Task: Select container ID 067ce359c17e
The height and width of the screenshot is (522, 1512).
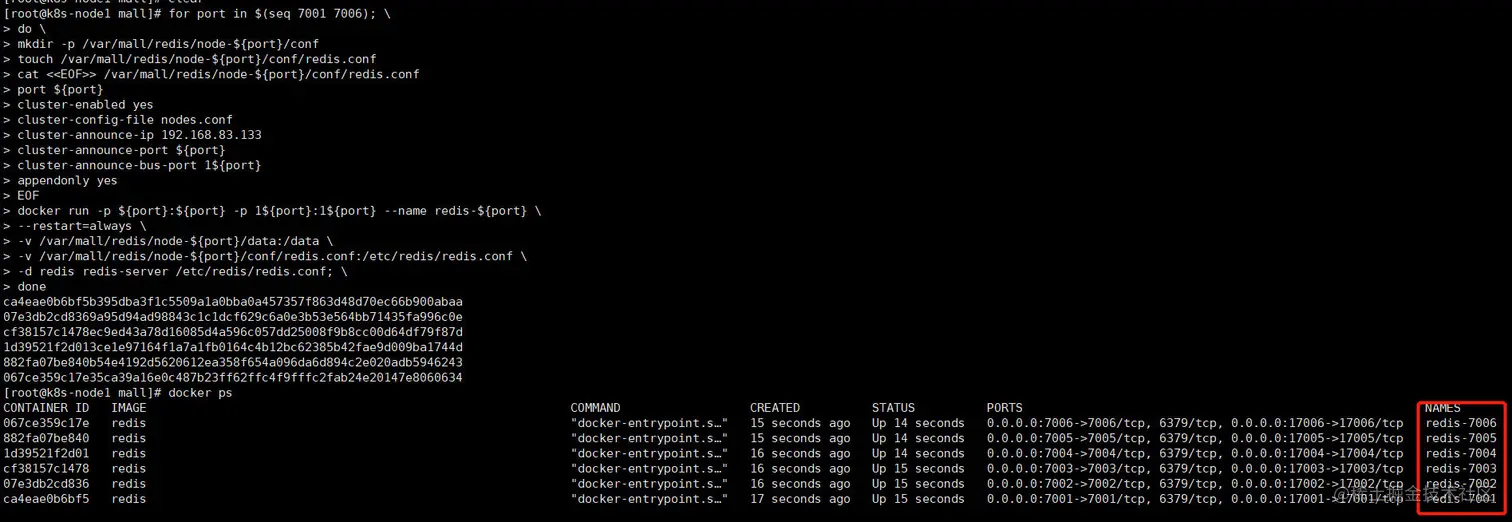Action: pyautogui.click(x=46, y=423)
